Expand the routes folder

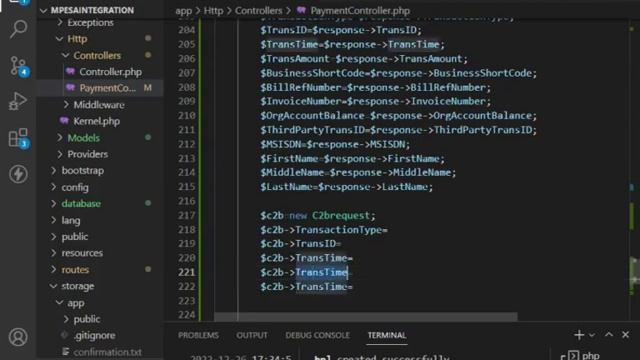(x=53, y=269)
